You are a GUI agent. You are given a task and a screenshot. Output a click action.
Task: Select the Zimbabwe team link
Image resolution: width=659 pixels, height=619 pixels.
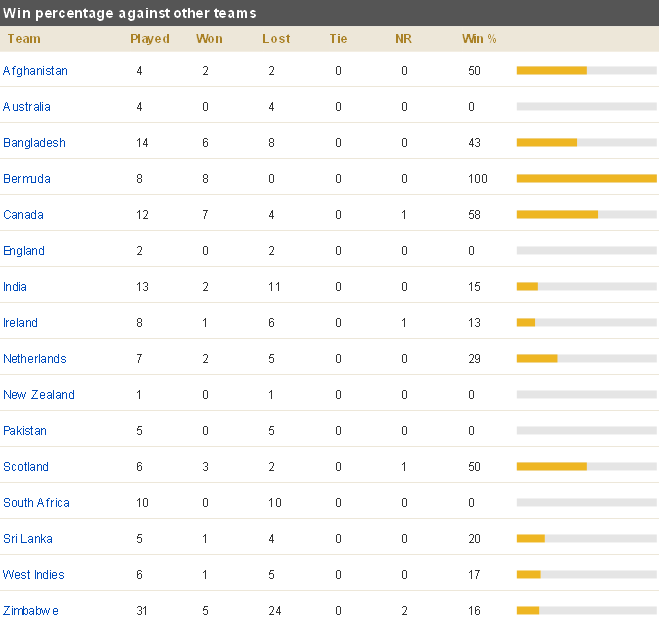pyautogui.click(x=31, y=611)
